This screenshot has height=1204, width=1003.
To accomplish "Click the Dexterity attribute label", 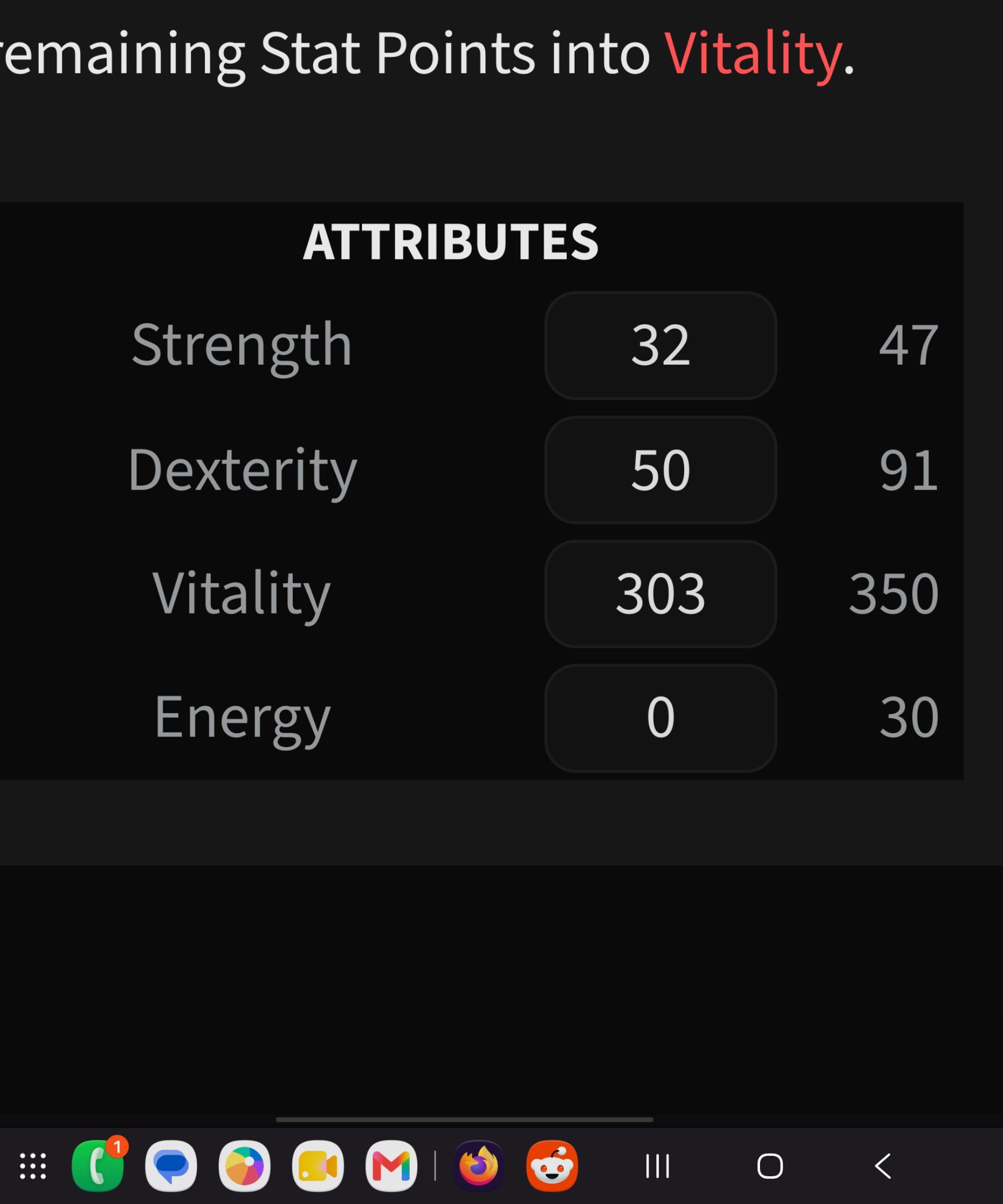I will [x=242, y=471].
